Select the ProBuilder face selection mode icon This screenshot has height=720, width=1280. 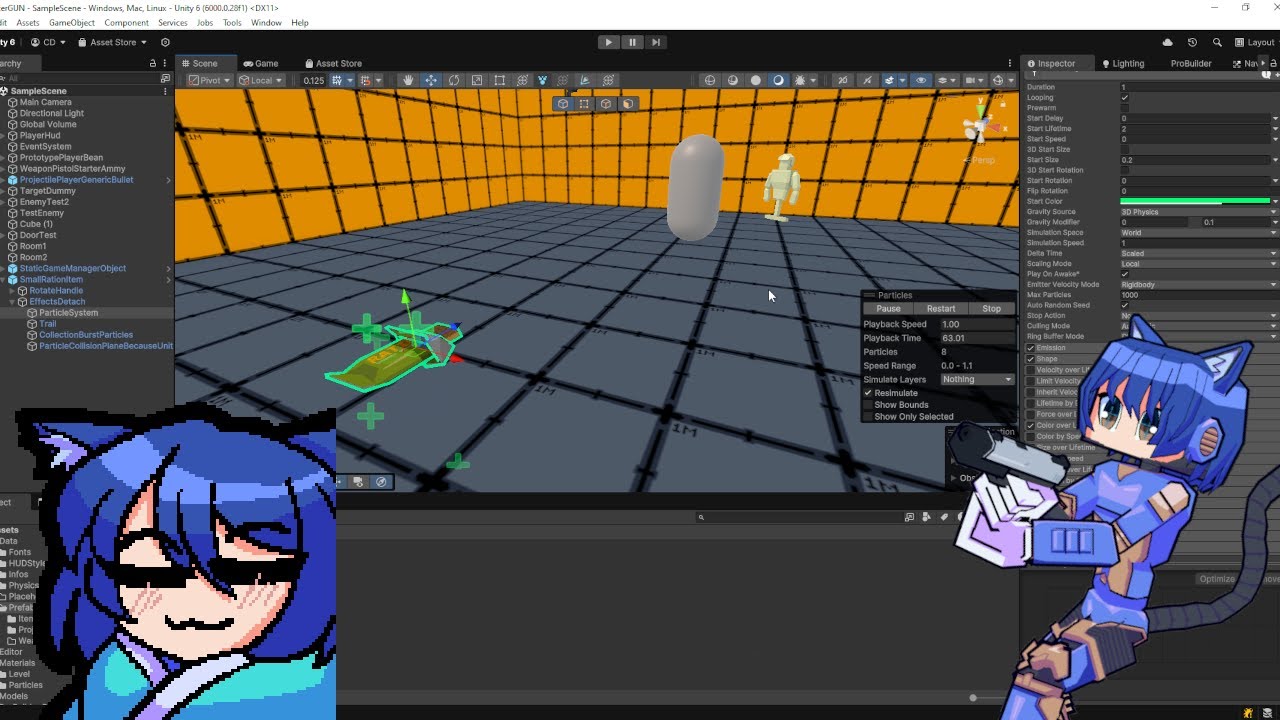628,103
